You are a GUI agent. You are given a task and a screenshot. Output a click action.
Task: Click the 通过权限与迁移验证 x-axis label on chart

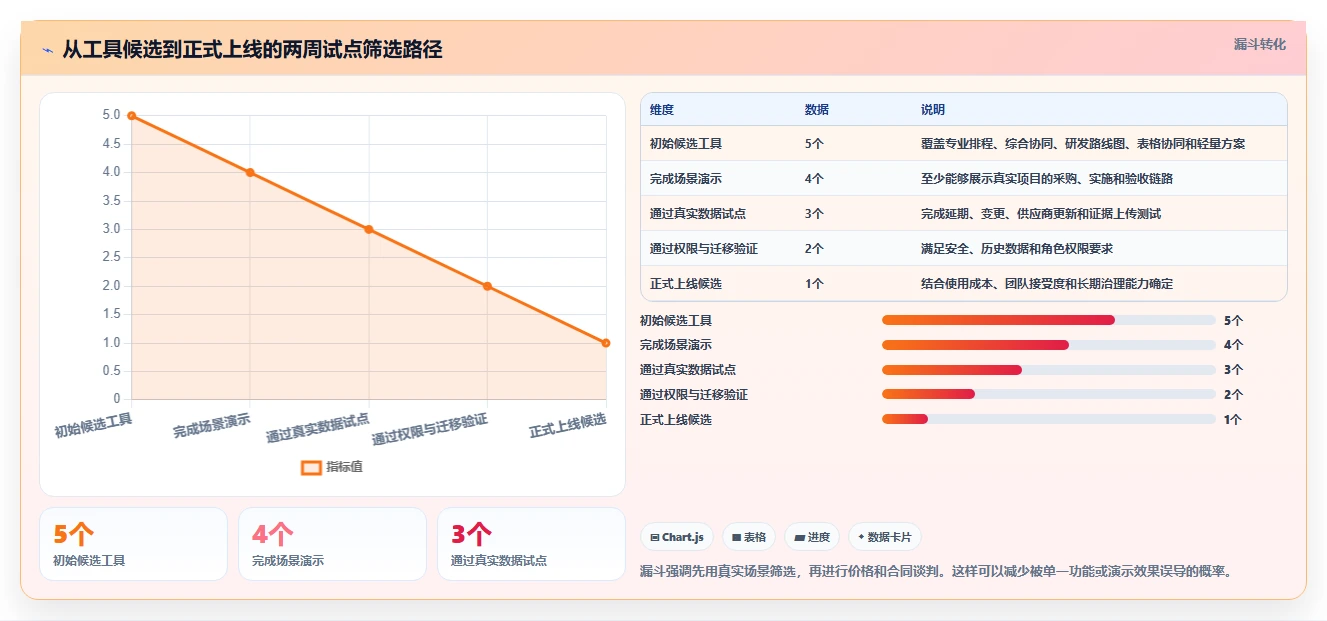(x=430, y=429)
